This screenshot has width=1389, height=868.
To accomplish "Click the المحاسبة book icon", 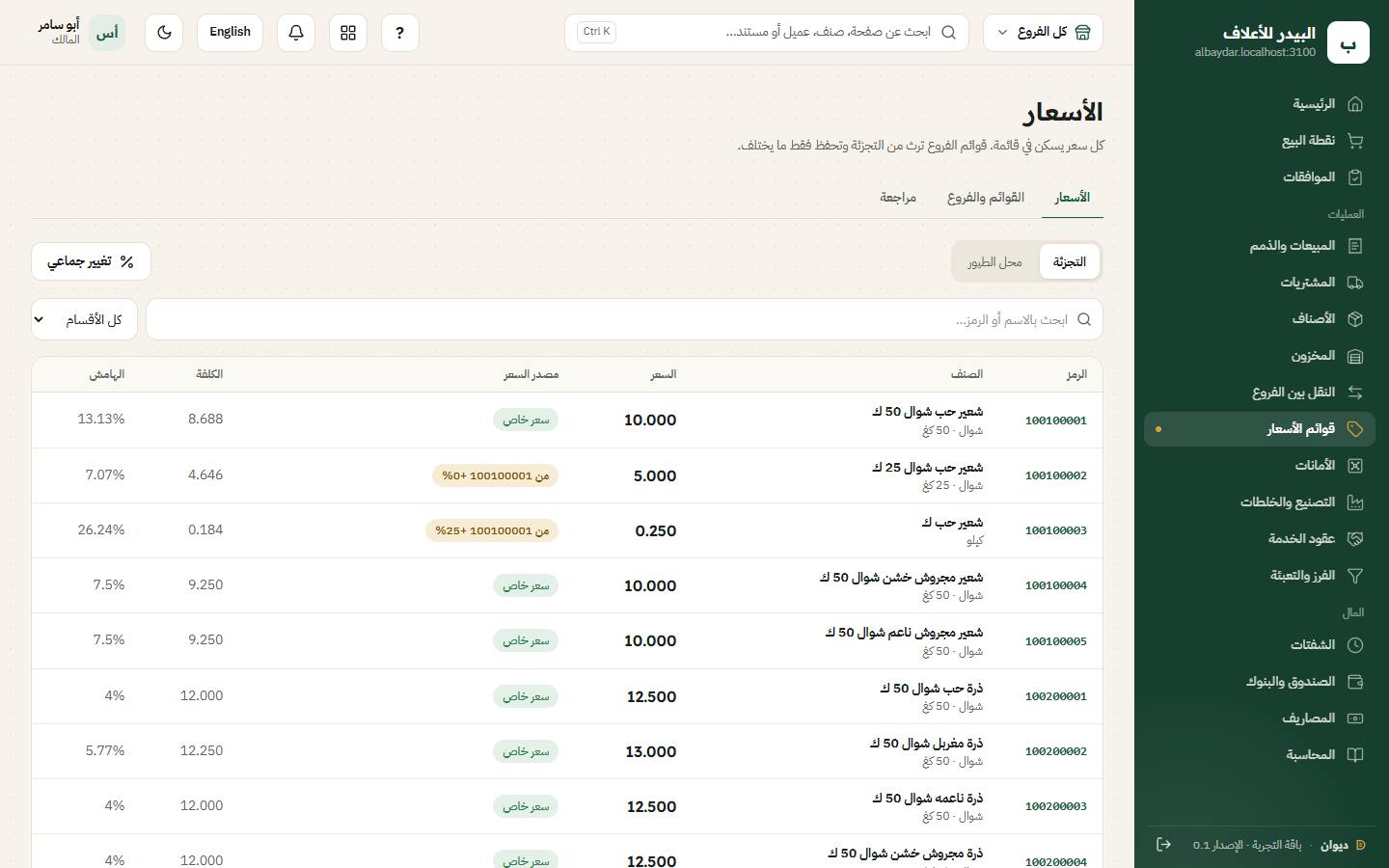I will (1355, 755).
